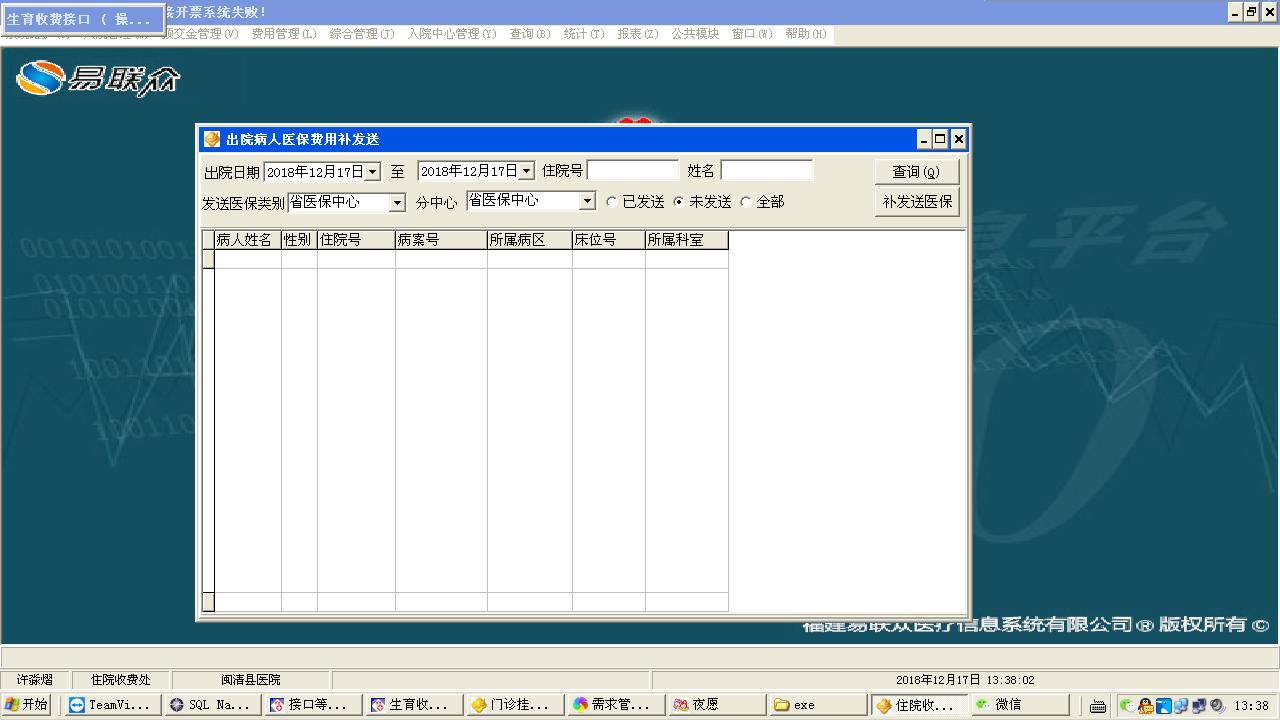Open the 入院中心管理(Y) menu

(452, 34)
